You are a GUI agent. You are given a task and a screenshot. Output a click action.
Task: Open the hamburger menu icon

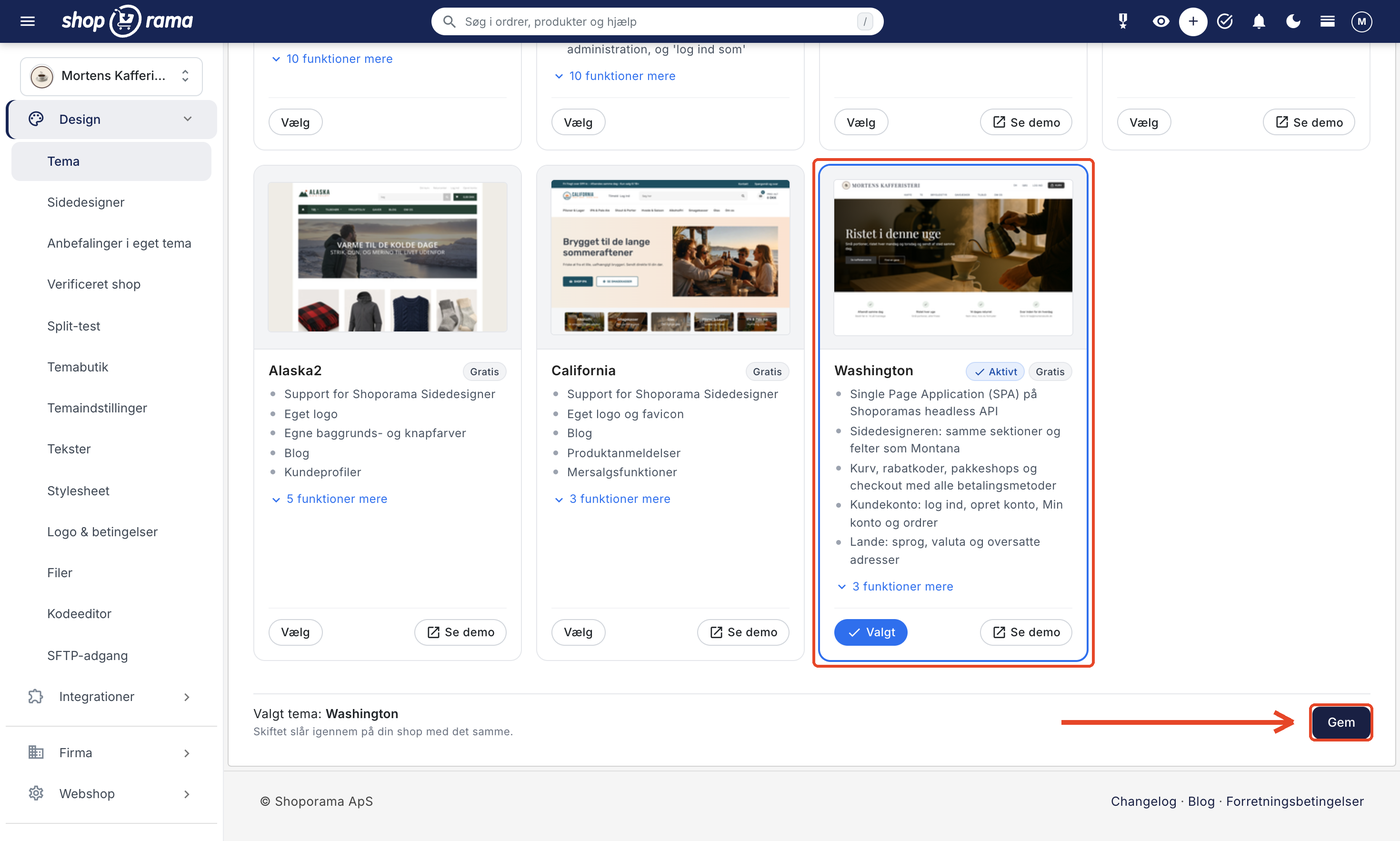[27, 21]
